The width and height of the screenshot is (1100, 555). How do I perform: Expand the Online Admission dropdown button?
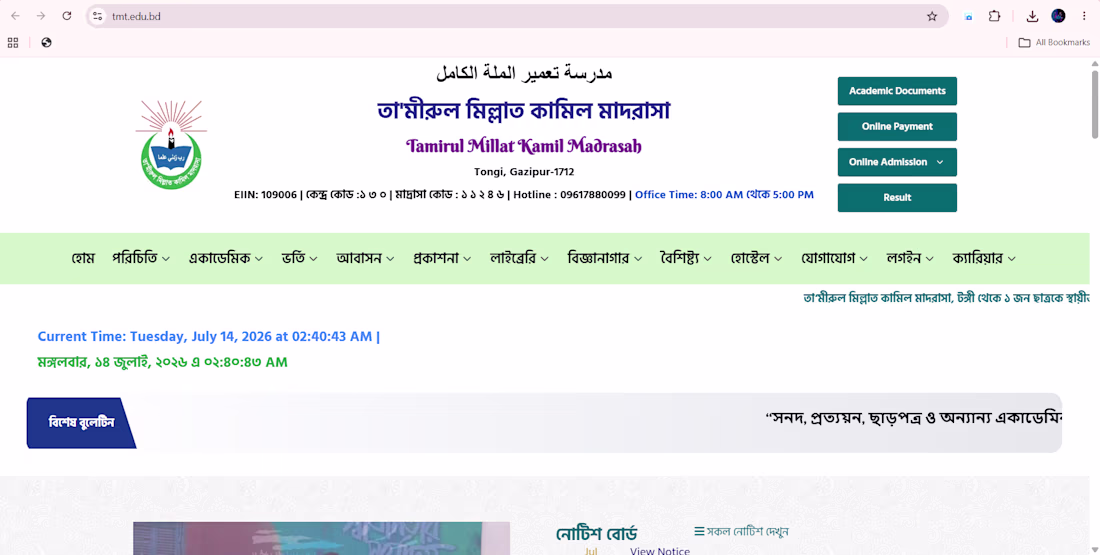(x=897, y=162)
